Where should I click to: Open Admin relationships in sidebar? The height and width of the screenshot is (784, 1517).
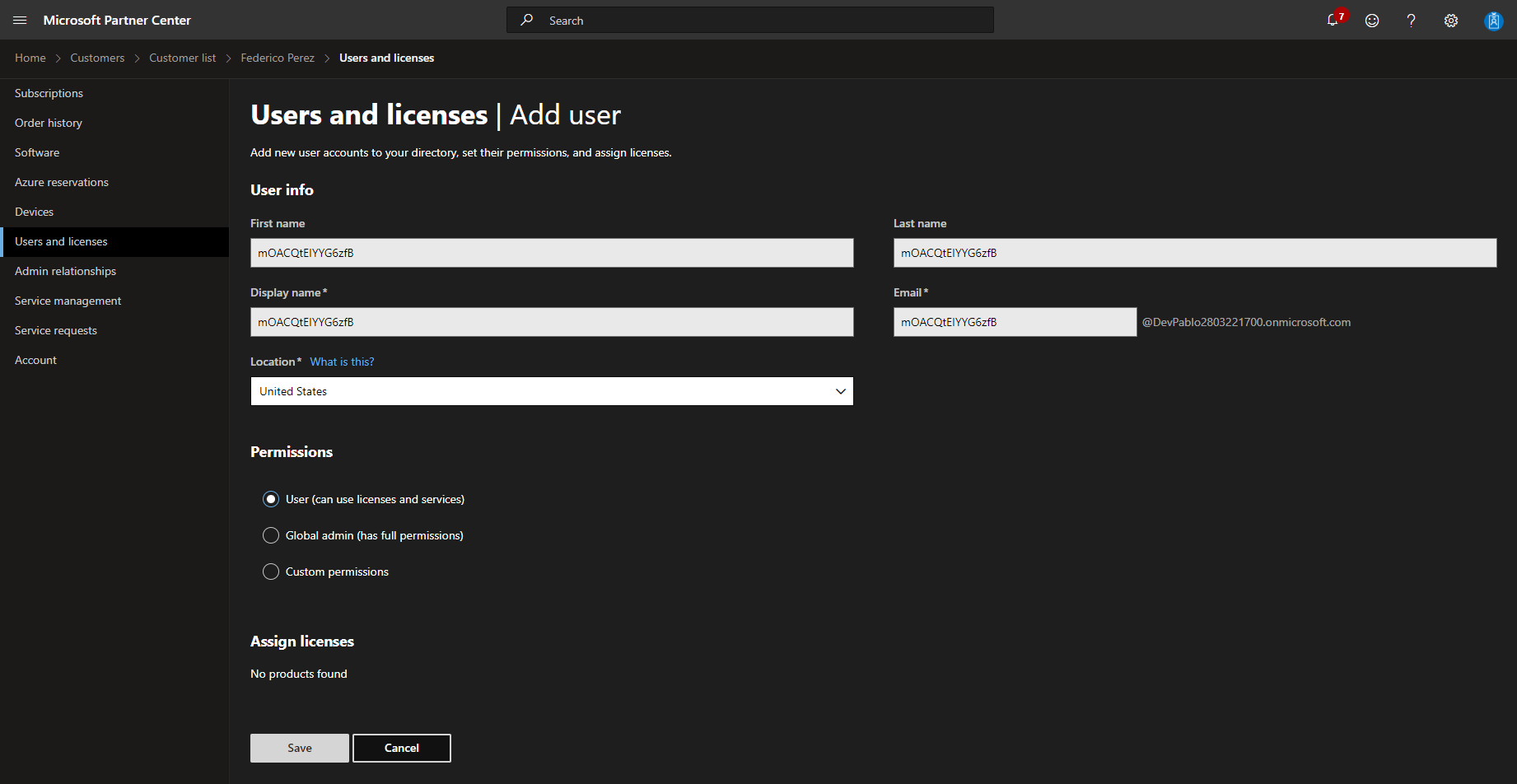click(x=114, y=271)
